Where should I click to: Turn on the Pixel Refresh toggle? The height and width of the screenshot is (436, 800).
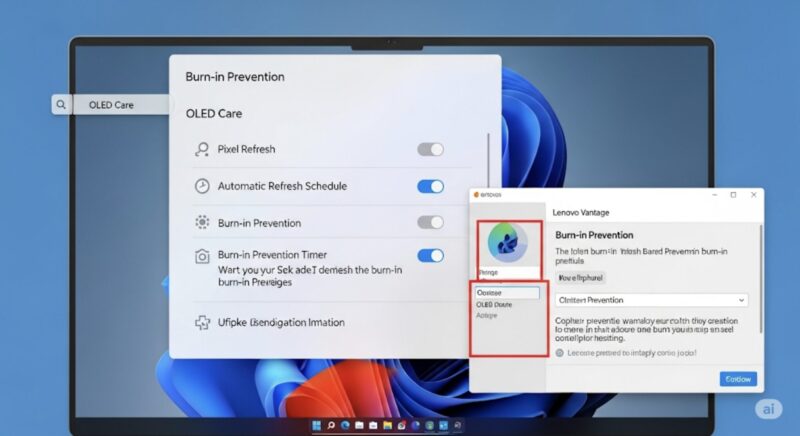(x=431, y=149)
